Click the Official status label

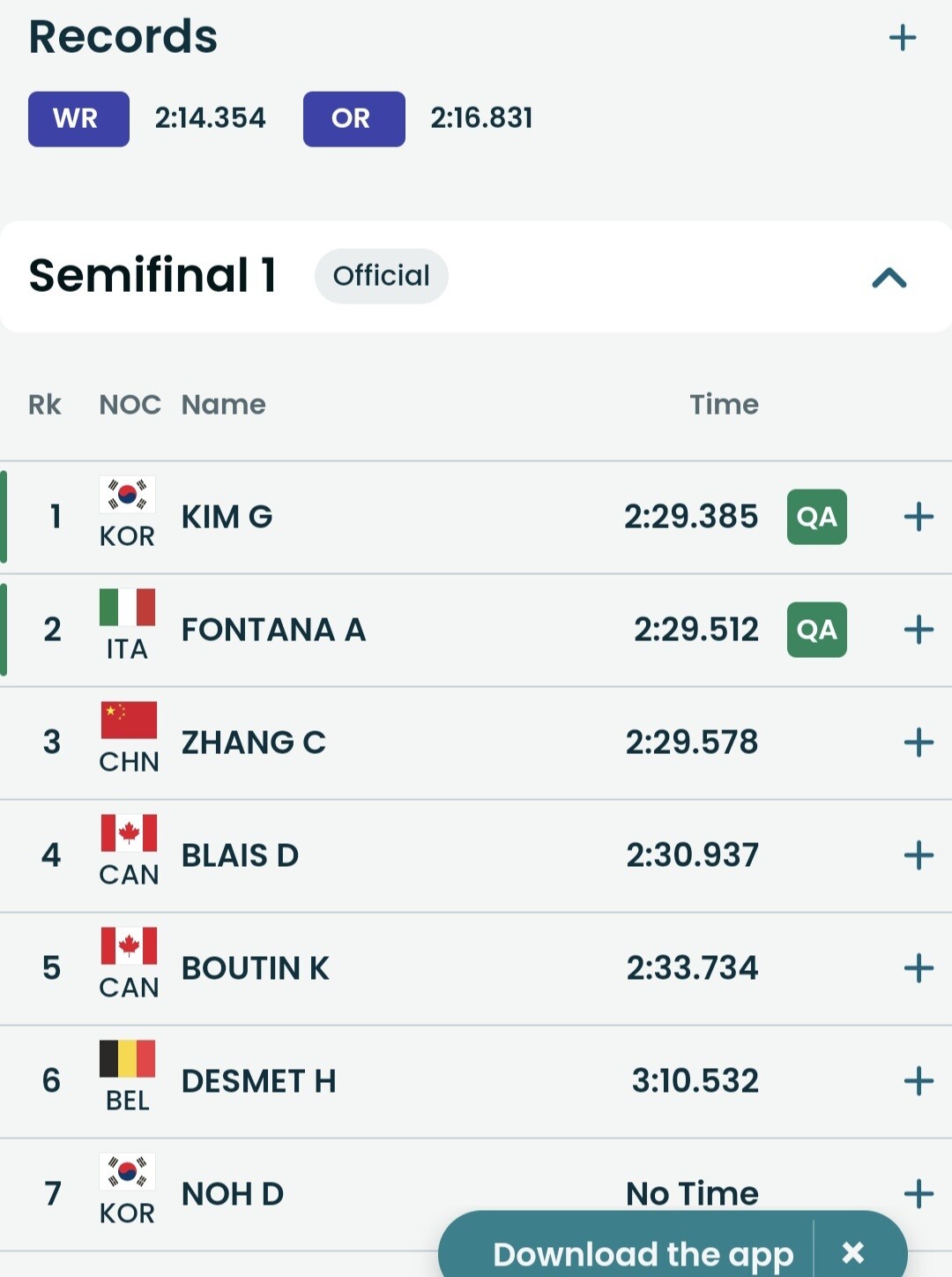click(x=381, y=276)
